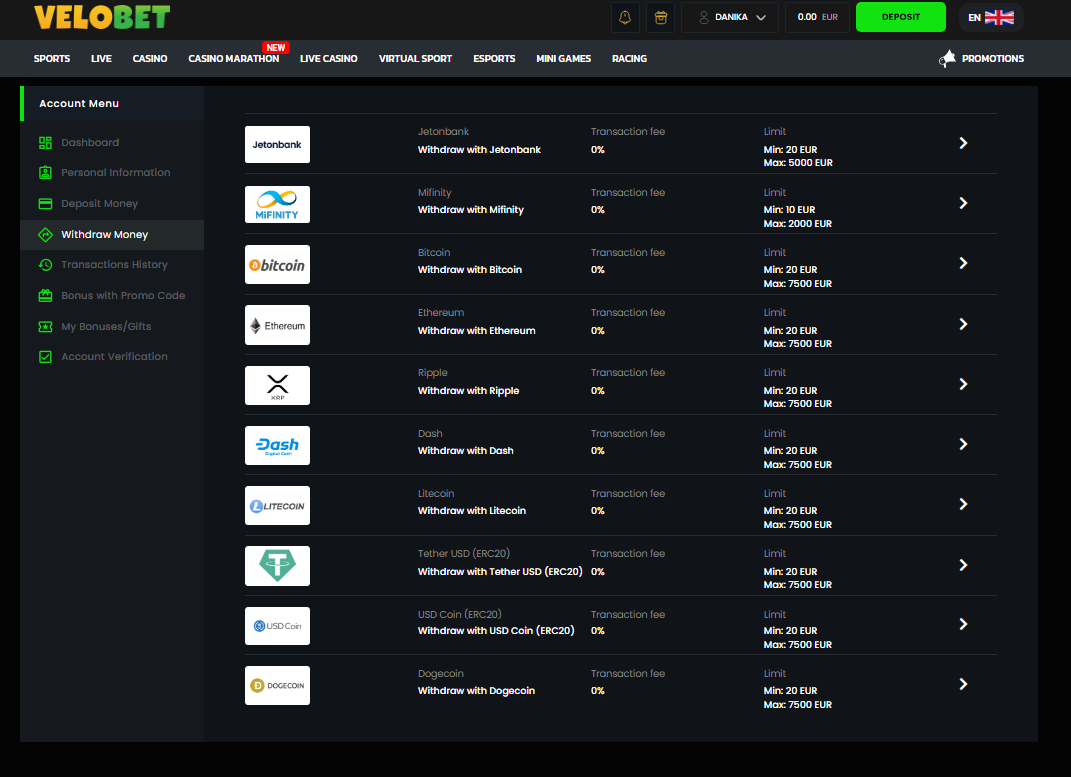The image size is (1071, 777).
Task: Open Transactions History in sidebar
Action: pos(114,265)
